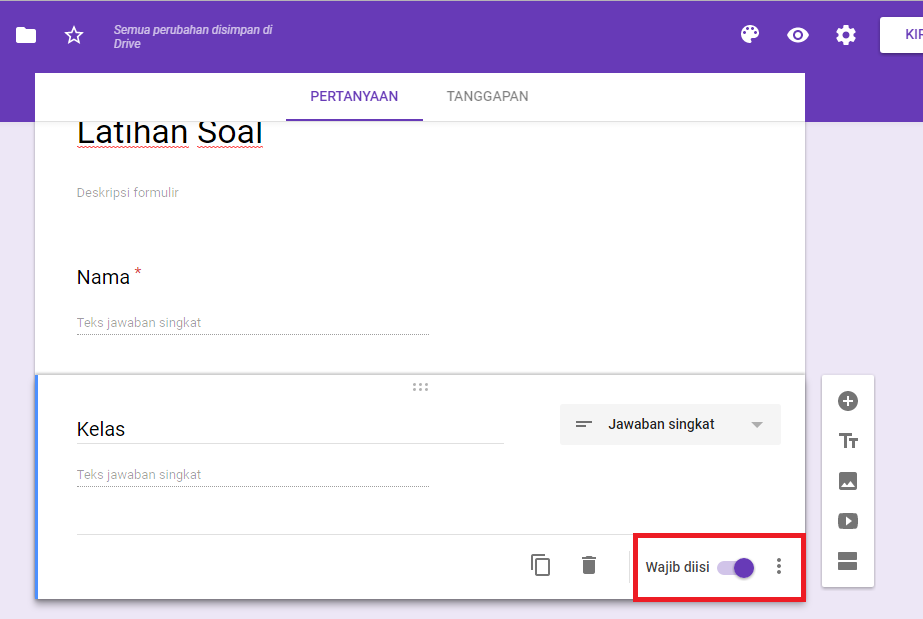Open the move to folder icon
923x619 pixels.
[26, 35]
